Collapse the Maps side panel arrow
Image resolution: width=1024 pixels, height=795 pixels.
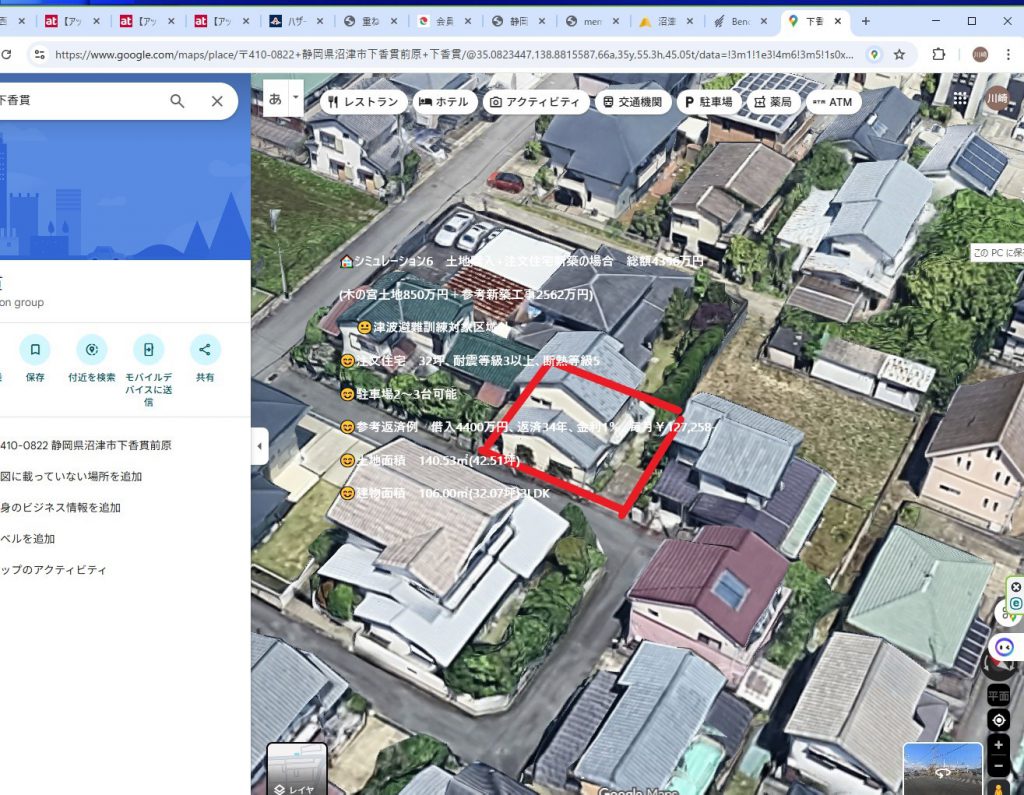click(259, 446)
